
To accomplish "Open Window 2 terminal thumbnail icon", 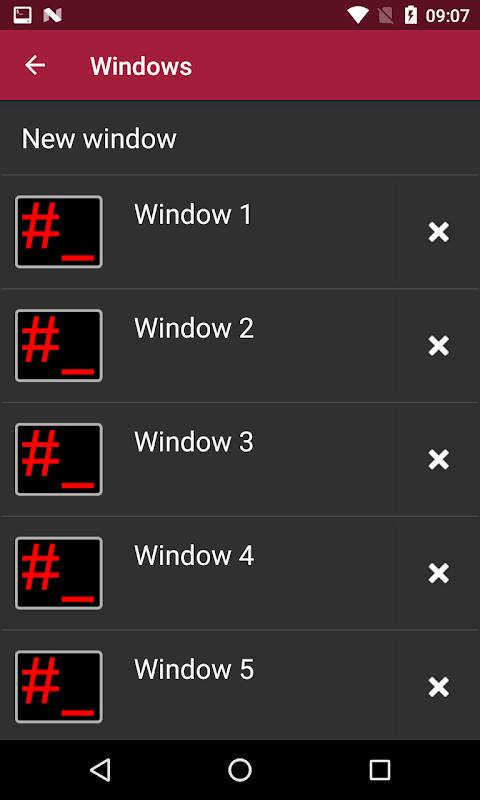I will coord(59,345).
